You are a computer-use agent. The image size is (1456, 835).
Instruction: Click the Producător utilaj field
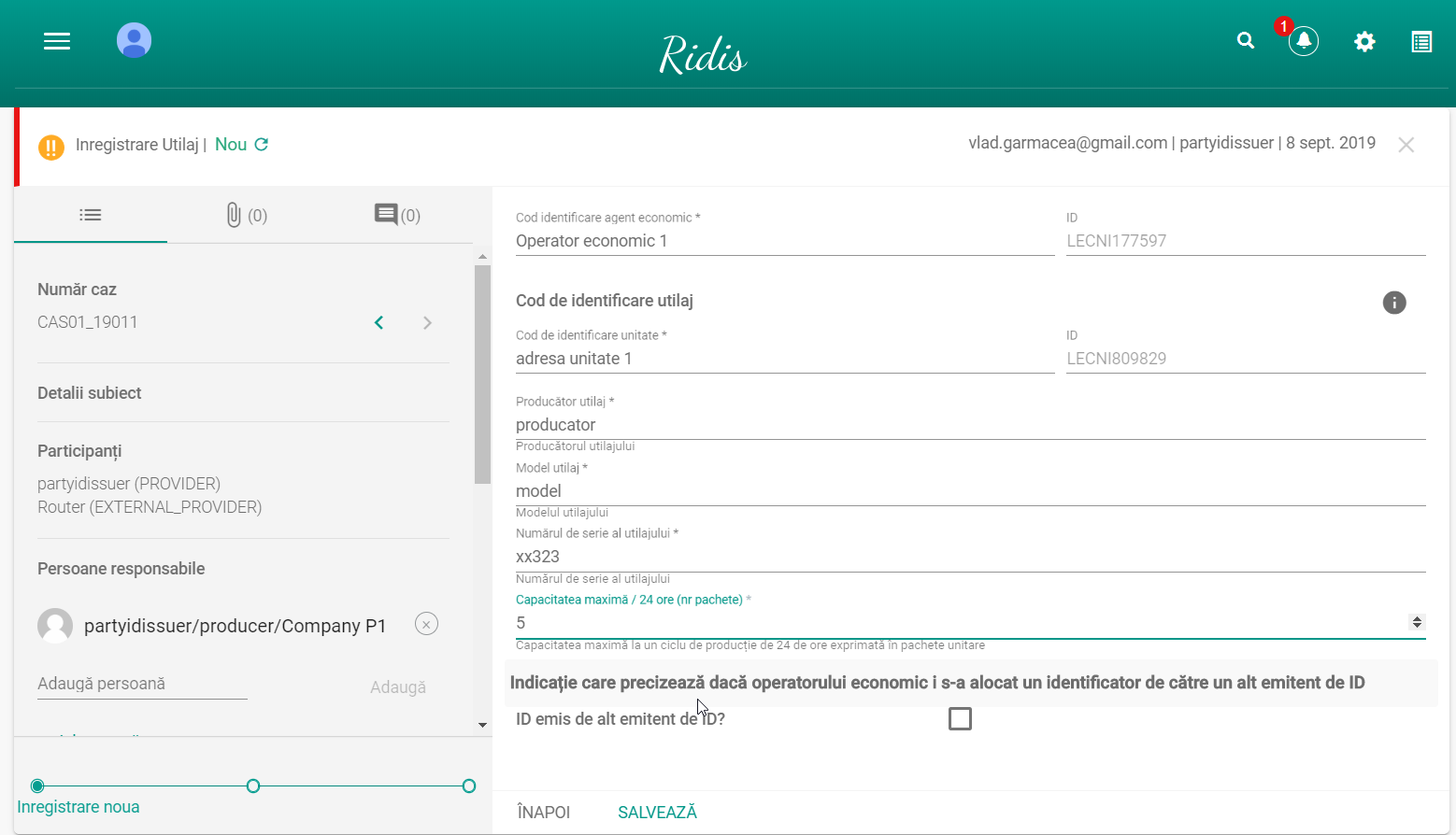pyautogui.click(x=970, y=425)
